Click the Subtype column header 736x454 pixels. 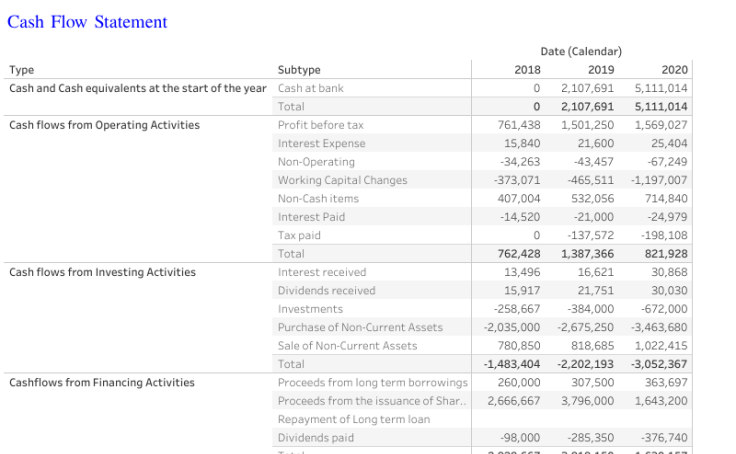[299, 70]
